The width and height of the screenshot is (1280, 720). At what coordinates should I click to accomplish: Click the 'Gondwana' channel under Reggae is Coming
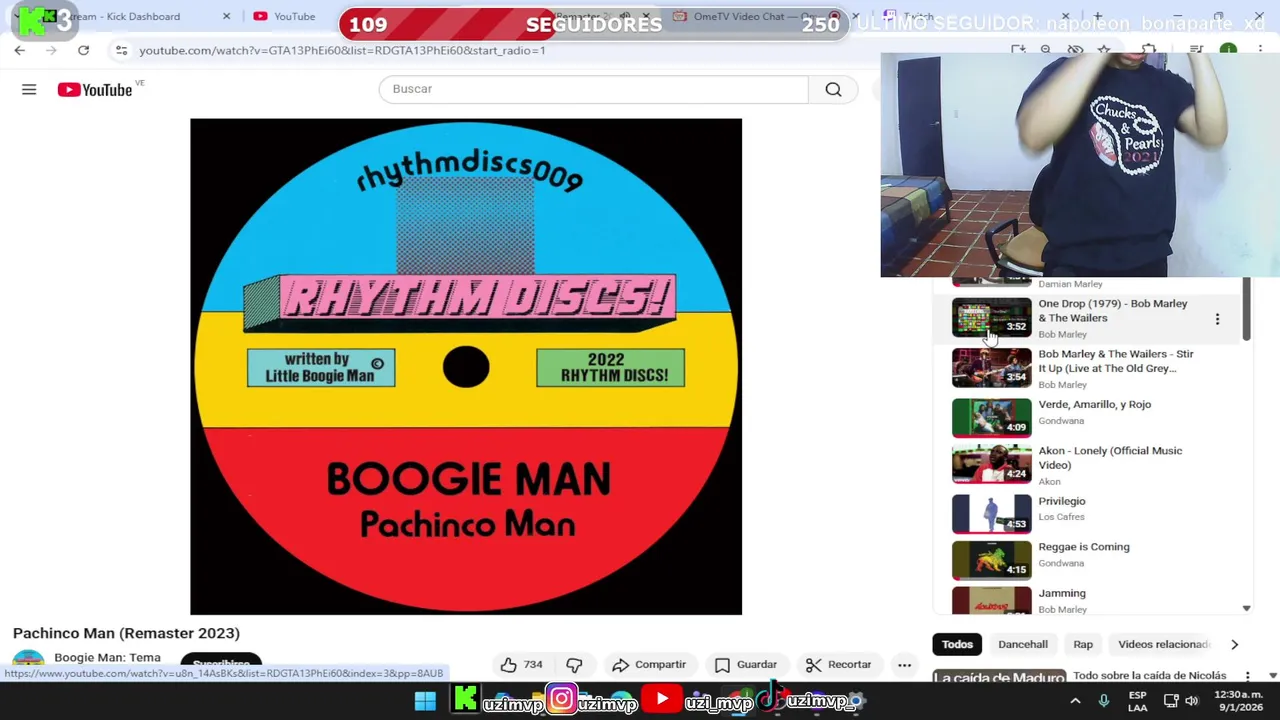[x=1061, y=563]
